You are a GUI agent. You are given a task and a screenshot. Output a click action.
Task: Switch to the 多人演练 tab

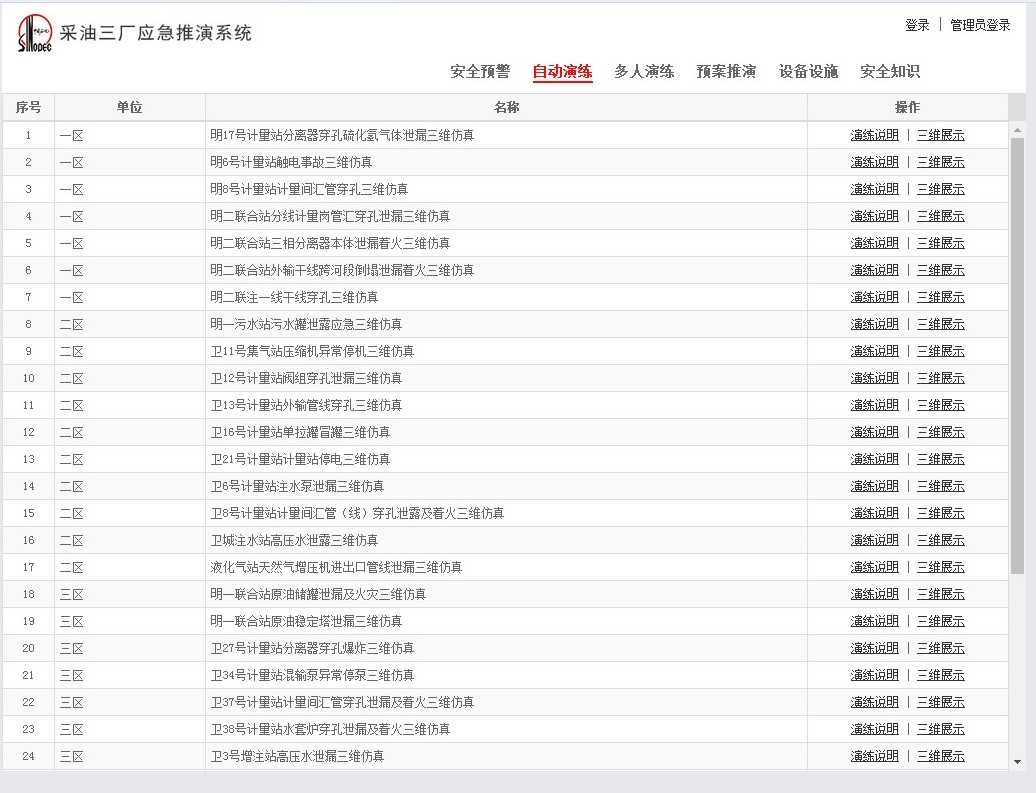coord(644,72)
